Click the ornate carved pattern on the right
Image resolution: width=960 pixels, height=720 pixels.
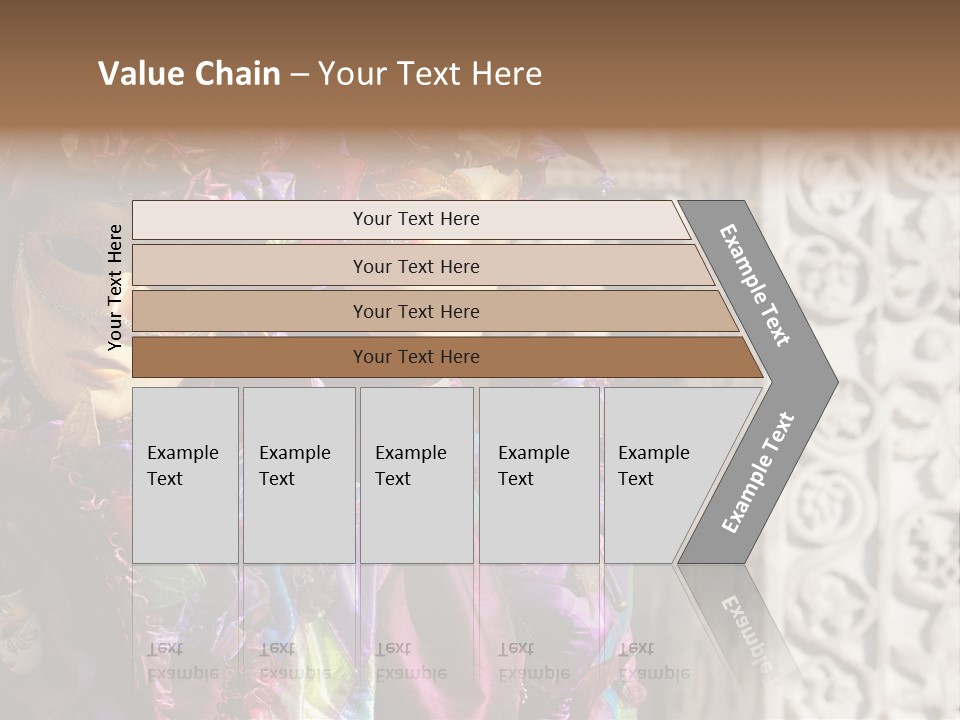[x=880, y=400]
